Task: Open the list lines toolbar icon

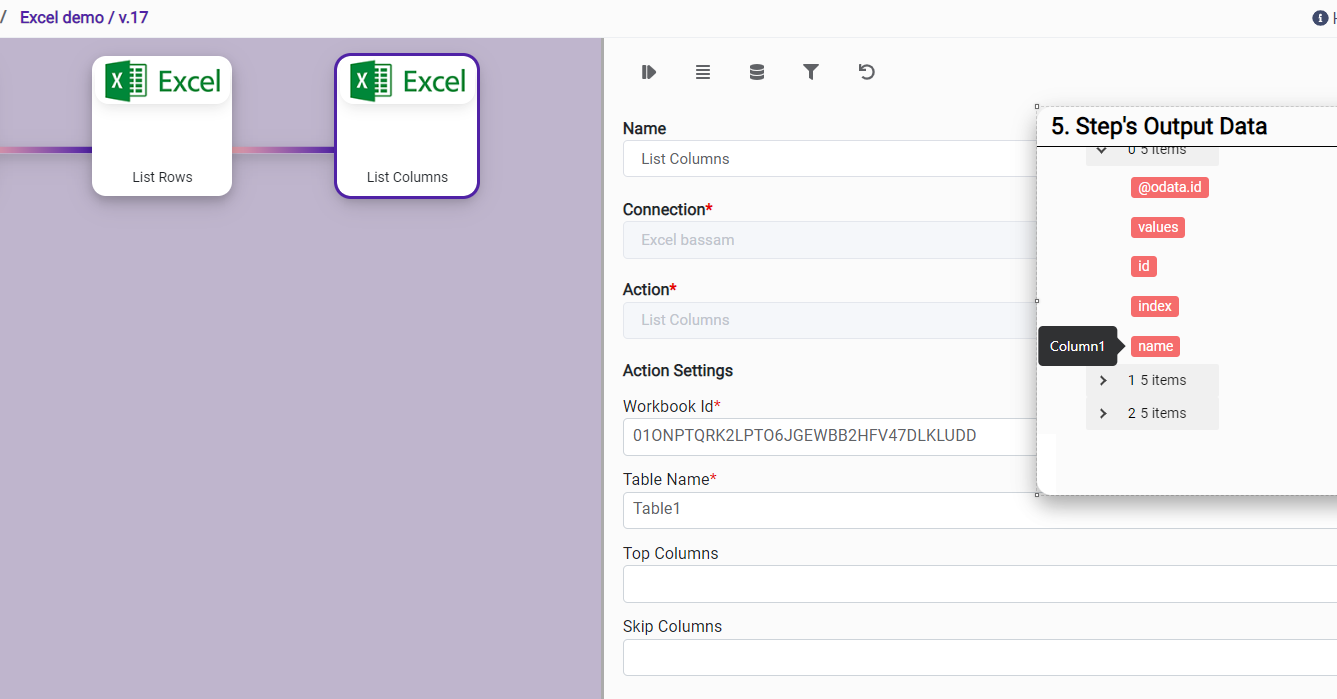Action: pos(703,72)
